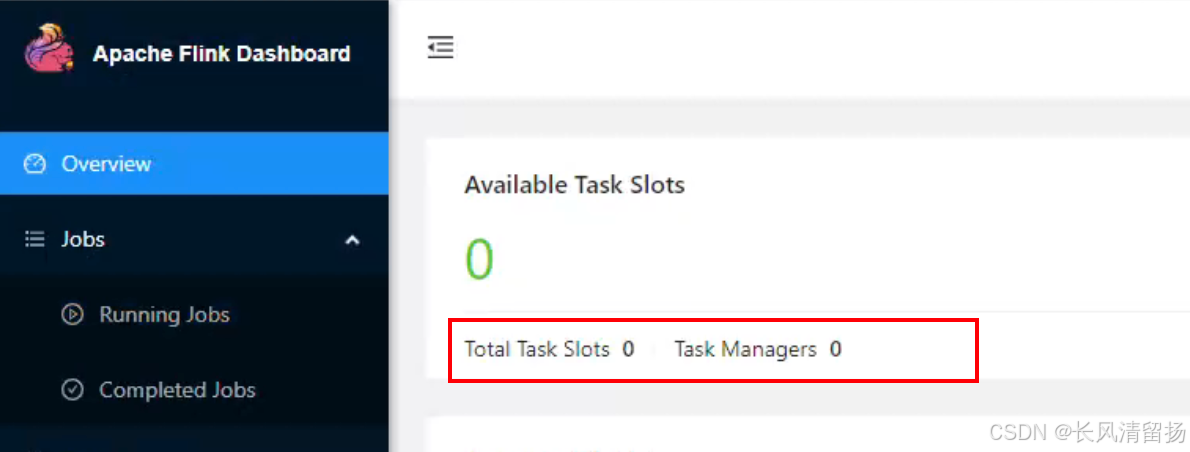1190x452 pixels.
Task: Select the Jobs menu label
Action: click(x=83, y=240)
